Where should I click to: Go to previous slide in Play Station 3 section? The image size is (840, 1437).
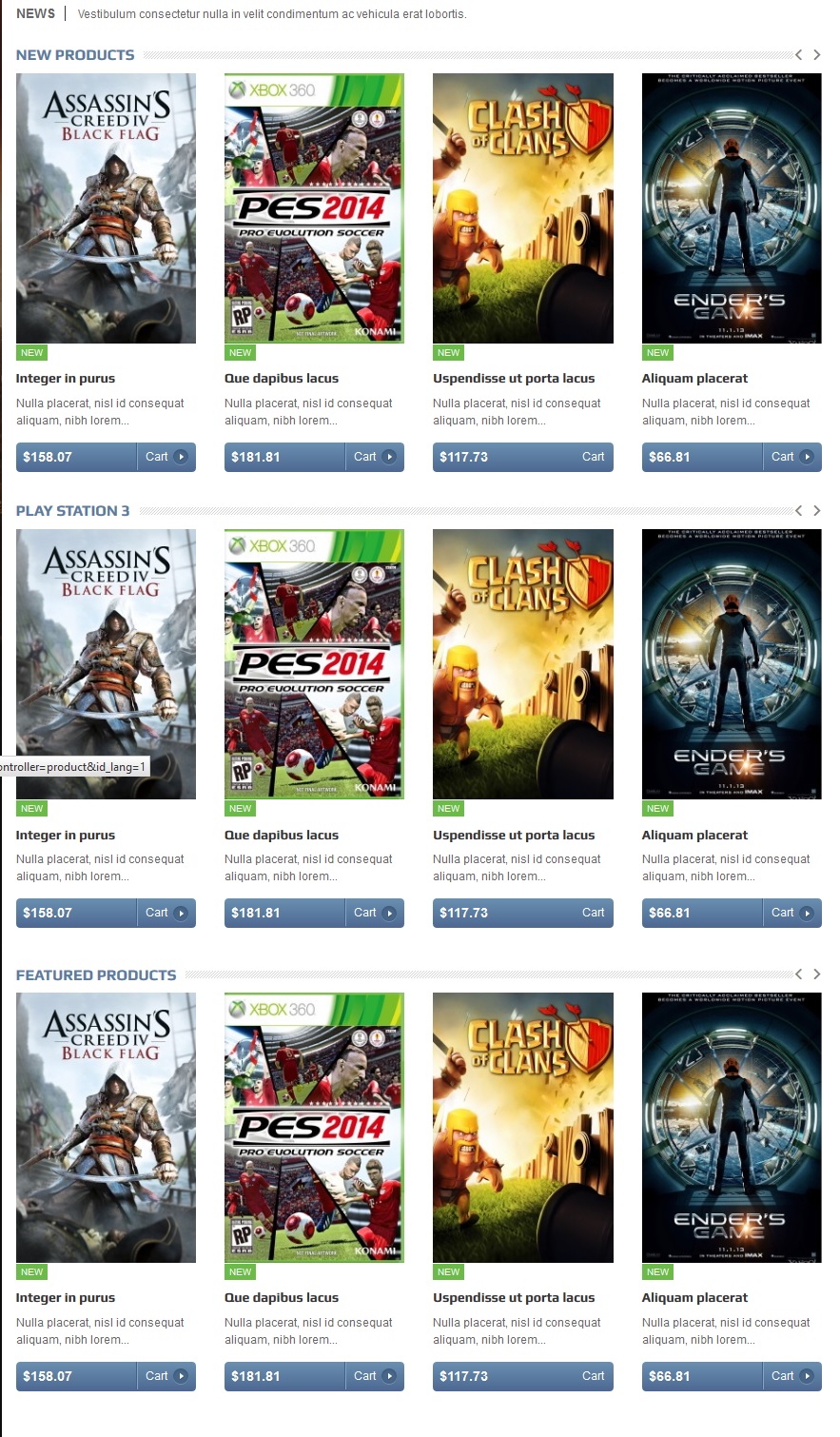(x=799, y=511)
